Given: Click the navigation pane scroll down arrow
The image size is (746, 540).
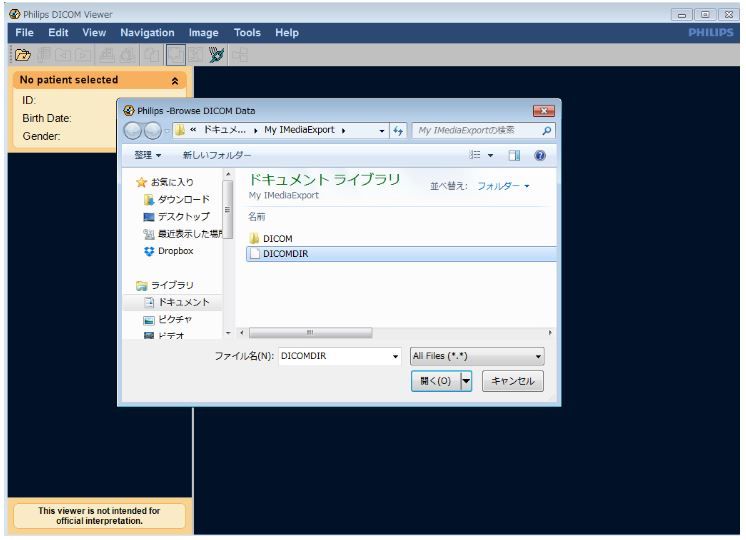Looking at the screenshot, I should click(228, 333).
